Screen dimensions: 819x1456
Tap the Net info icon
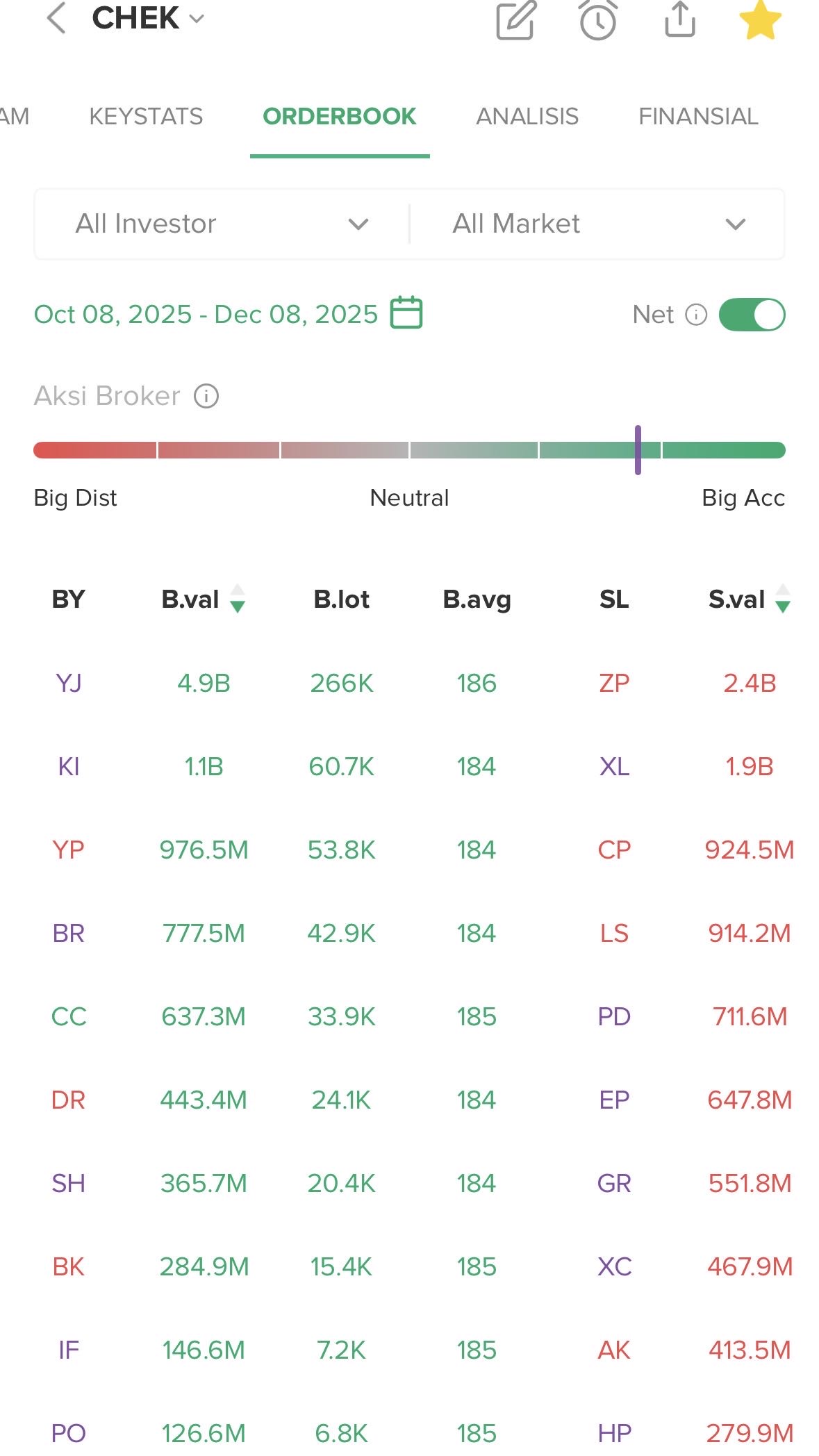click(x=696, y=315)
